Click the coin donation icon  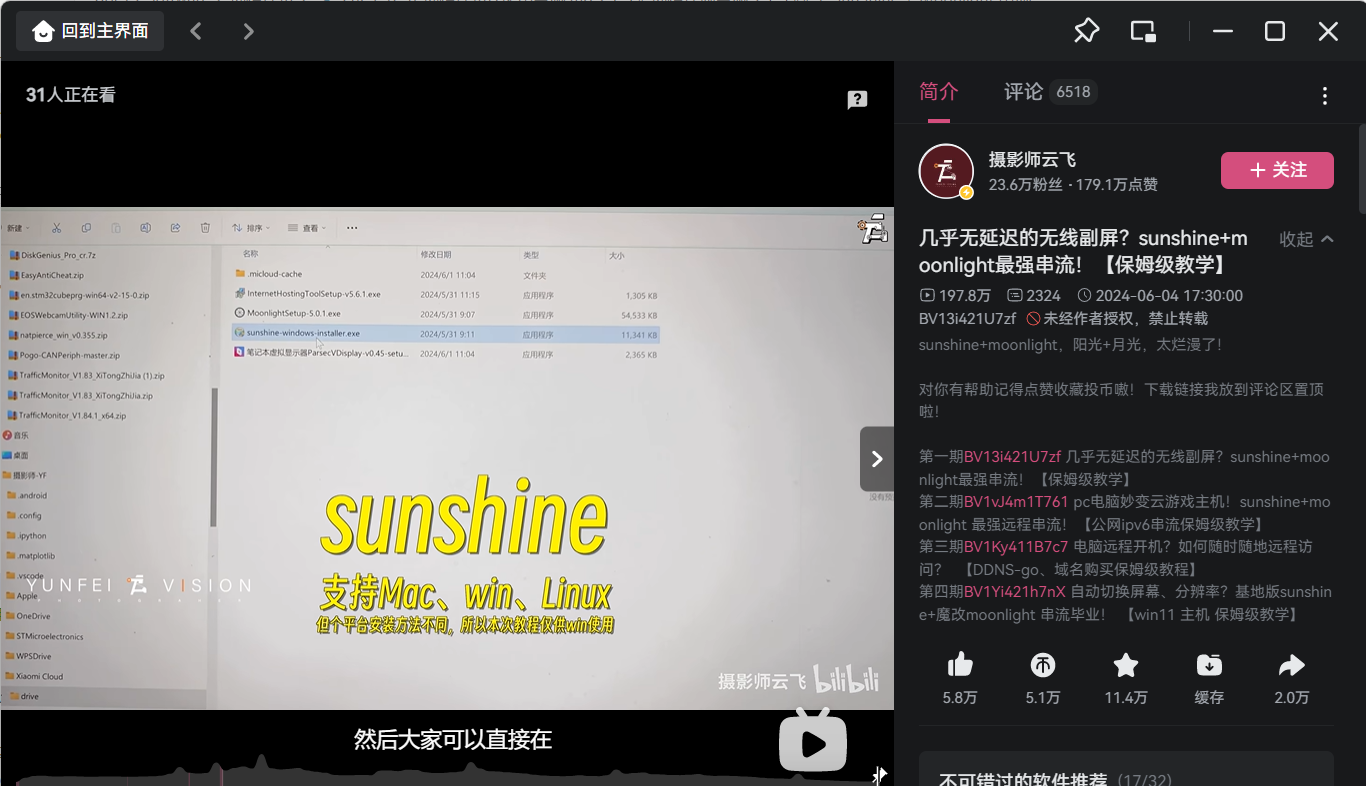(x=1043, y=666)
